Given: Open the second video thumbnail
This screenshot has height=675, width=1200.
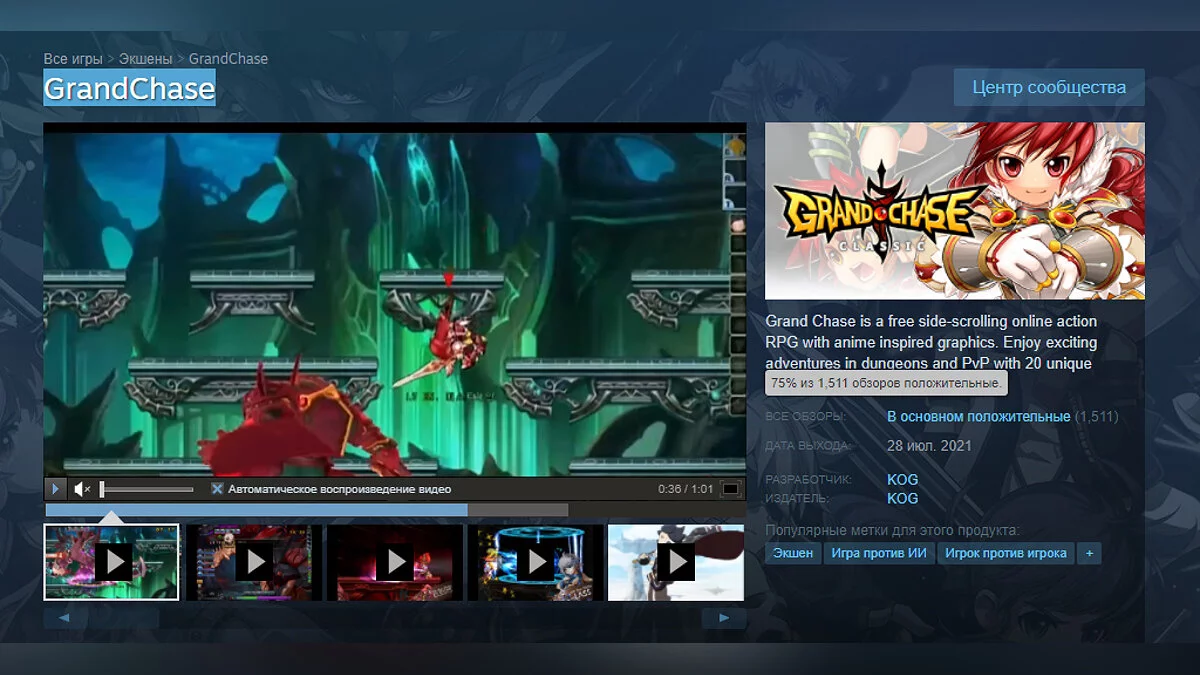Looking at the screenshot, I should pyautogui.click(x=254, y=562).
